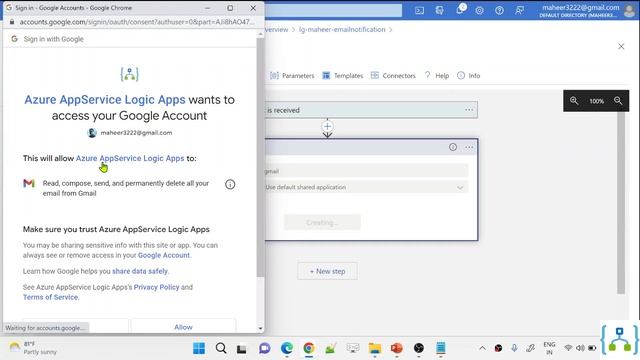This screenshot has width=640, height=360.
Task: Click the Chrome address bar URL
Action: coord(137,22)
